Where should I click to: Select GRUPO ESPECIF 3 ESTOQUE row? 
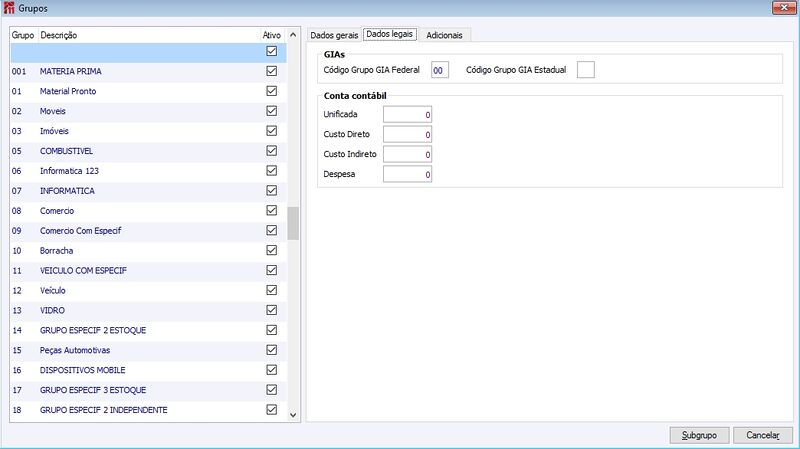coord(148,390)
